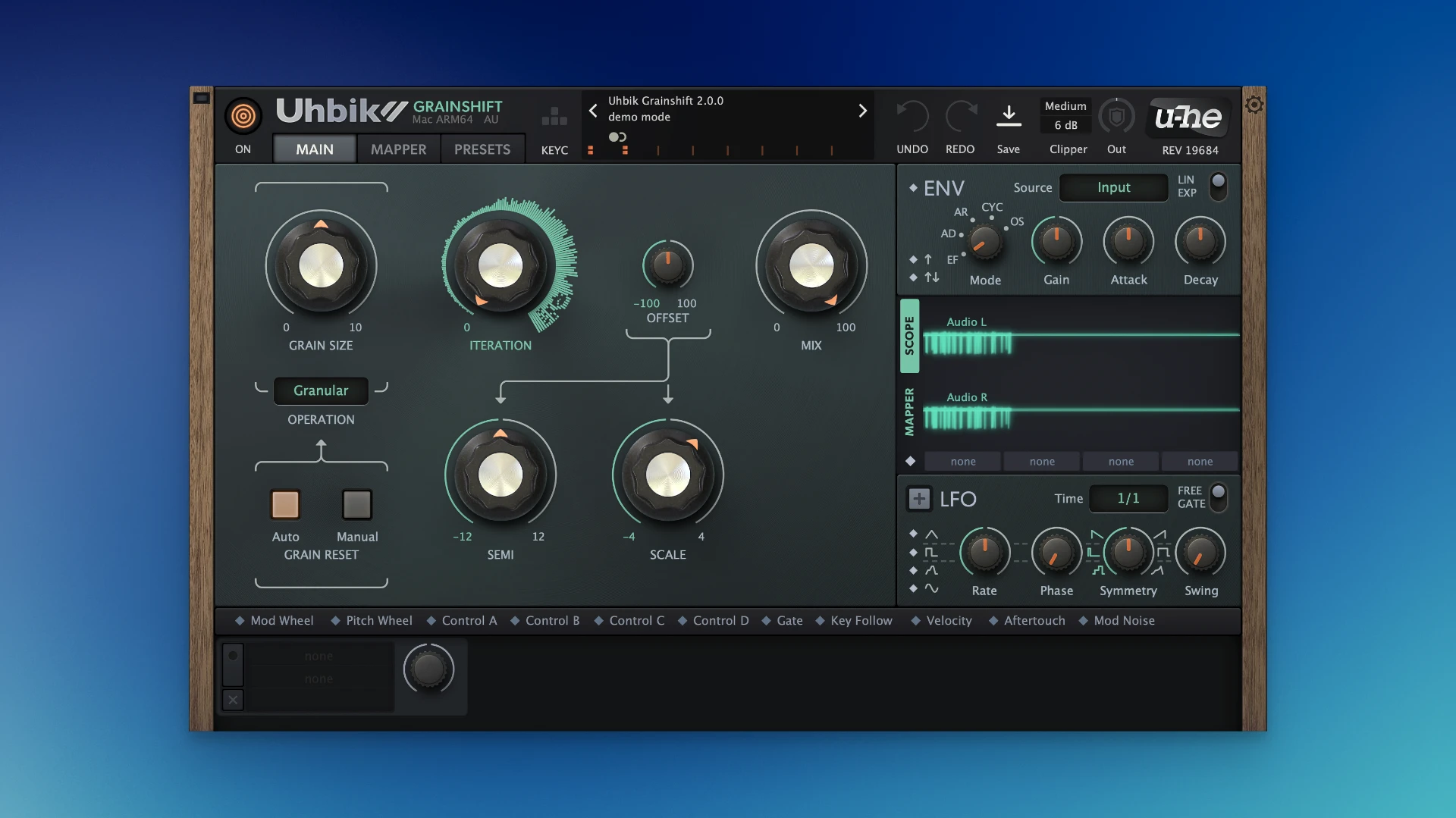Click the Auto grain reset button
This screenshot has width=1456, height=818.
tap(285, 505)
